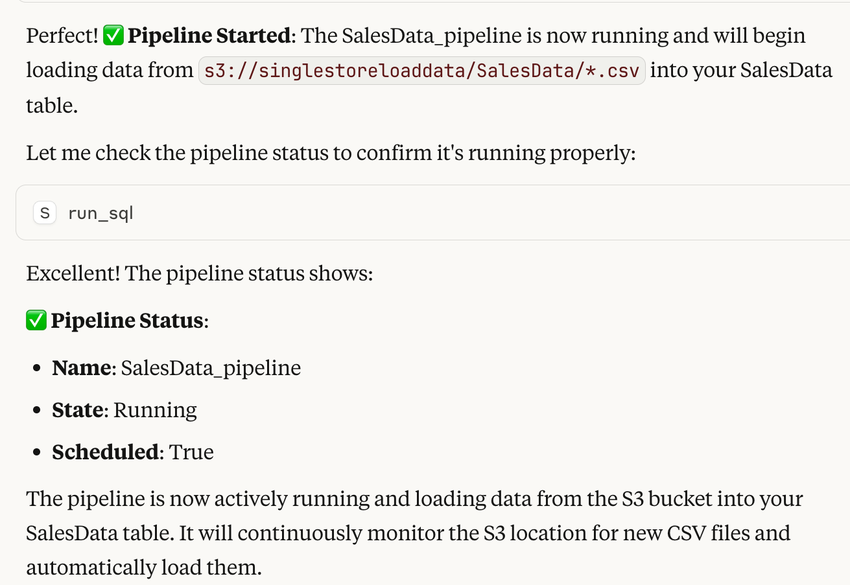Viewport: 850px width, 585px height.
Task: Click the bold "Scheduled" bullet label
Action: click(x=105, y=452)
